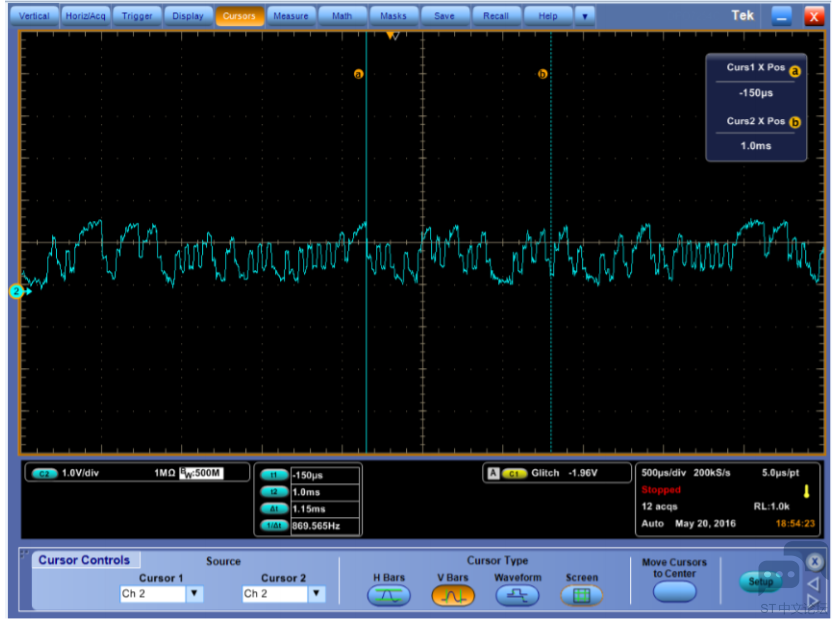
Task: Click the C1 trigger source badge
Action: (x=514, y=473)
